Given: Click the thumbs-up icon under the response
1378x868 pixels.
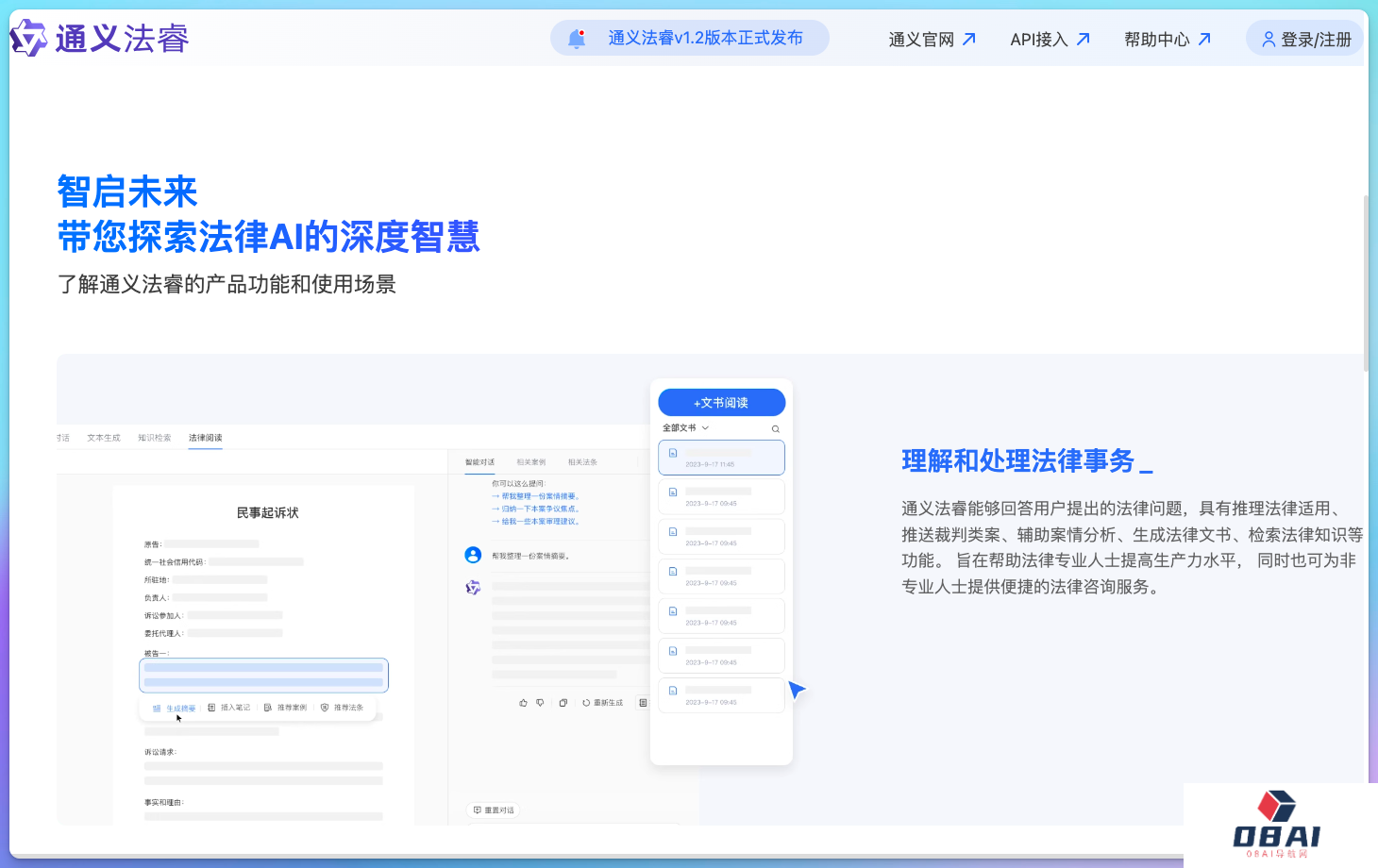Looking at the screenshot, I should 523,703.
